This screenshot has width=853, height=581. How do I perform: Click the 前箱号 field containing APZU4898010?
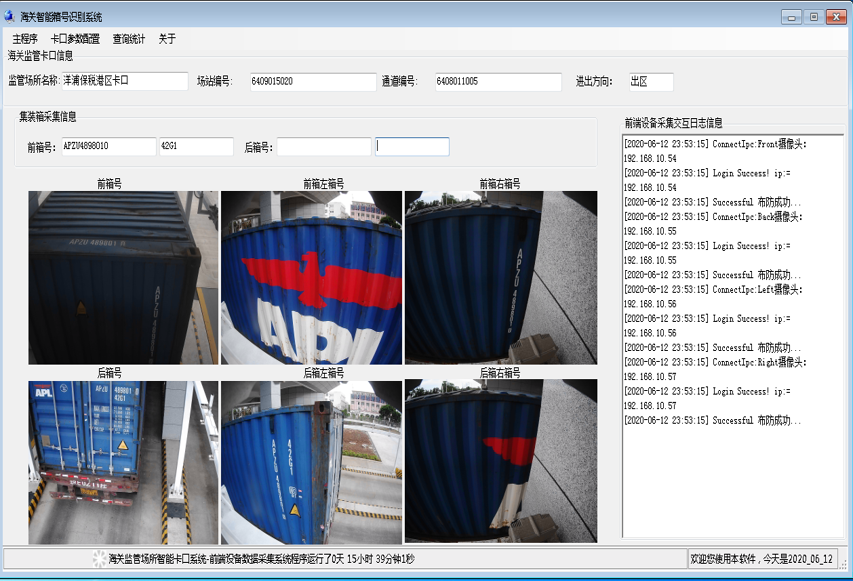(x=109, y=146)
